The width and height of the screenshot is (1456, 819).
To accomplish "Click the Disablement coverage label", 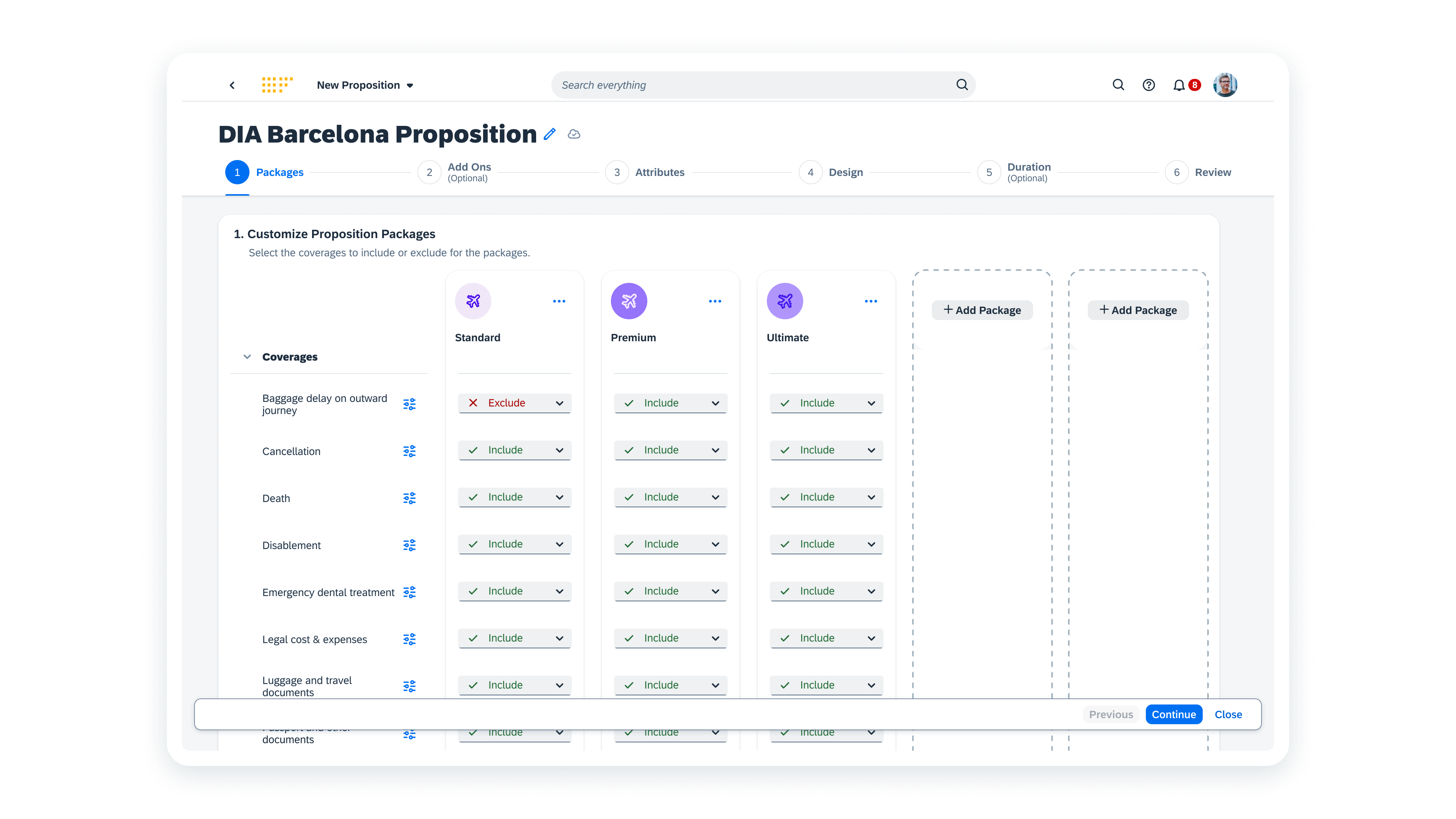I will click(x=291, y=546).
